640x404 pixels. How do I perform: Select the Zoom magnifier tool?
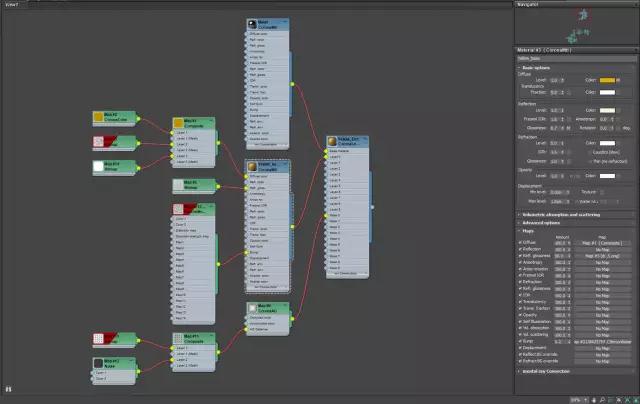[x=602, y=400]
